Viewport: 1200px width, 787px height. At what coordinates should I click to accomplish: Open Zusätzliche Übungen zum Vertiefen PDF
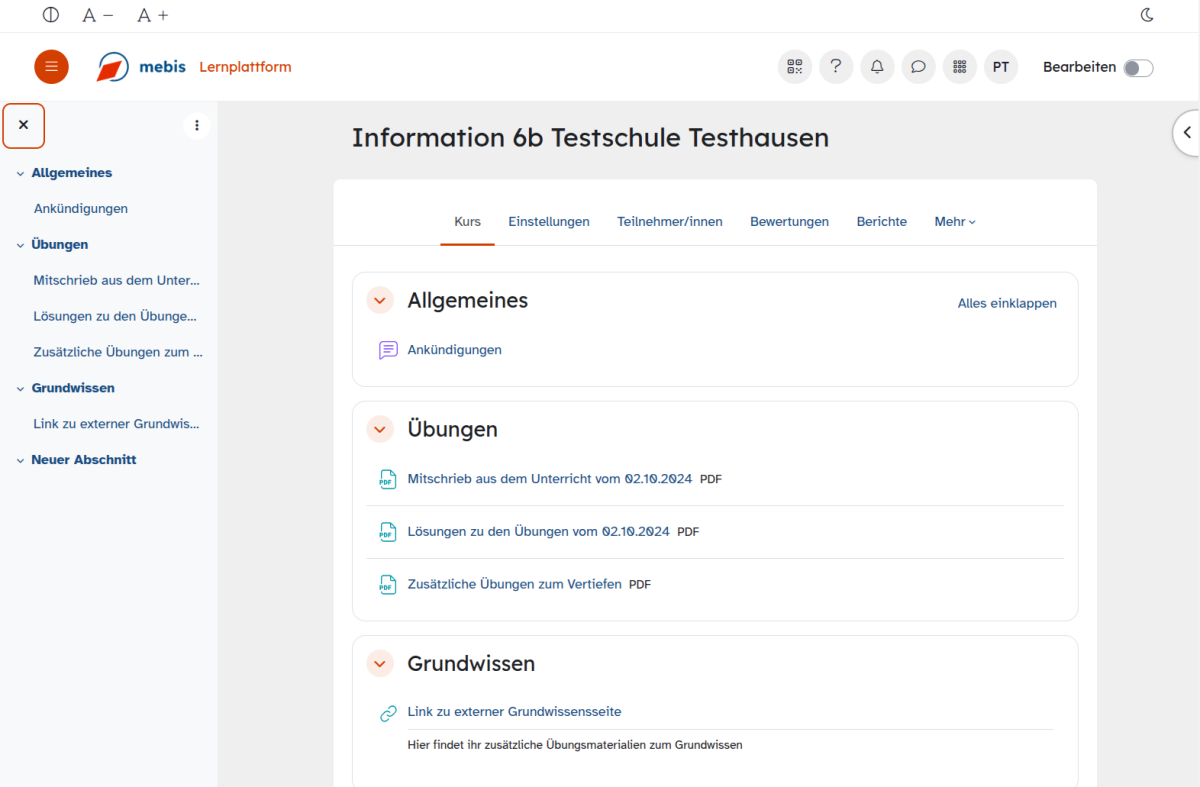pos(514,584)
